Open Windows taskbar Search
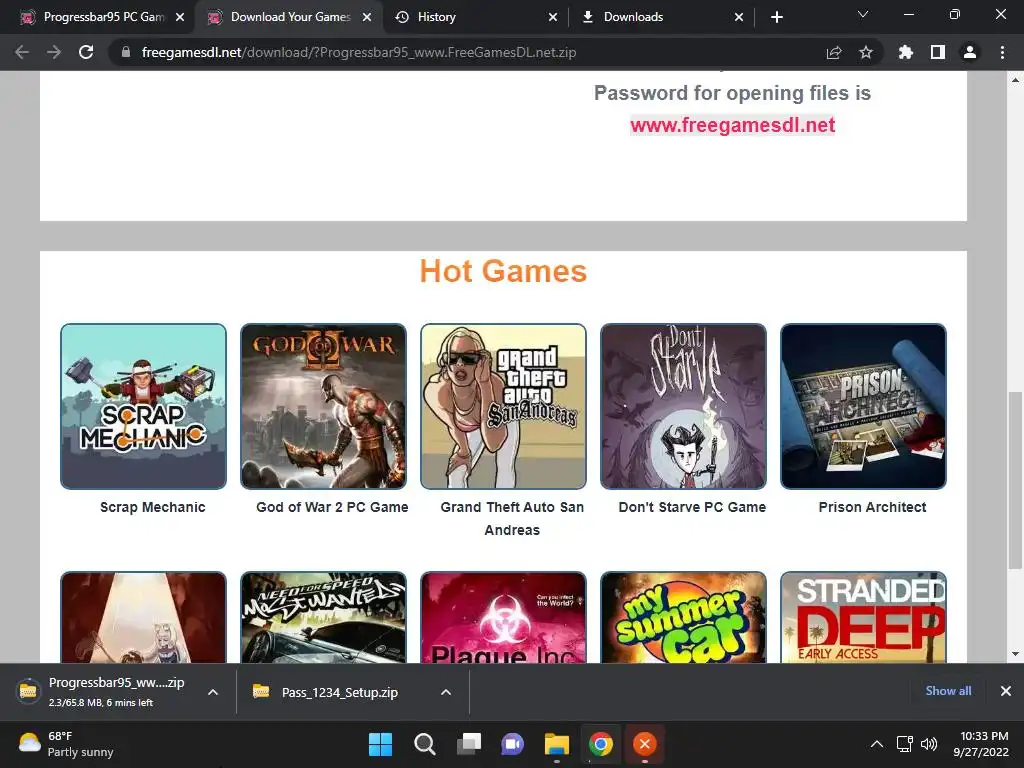Image resolution: width=1024 pixels, height=768 pixels. pos(424,744)
